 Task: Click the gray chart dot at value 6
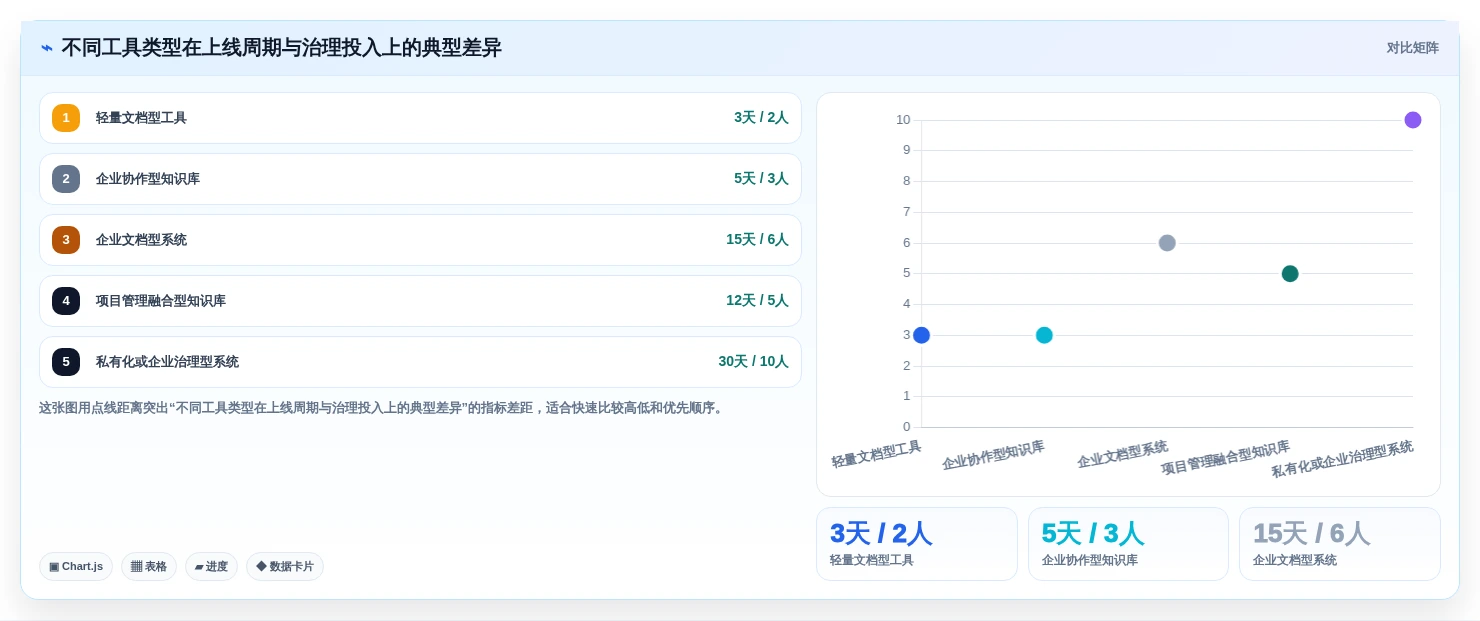coord(1167,243)
